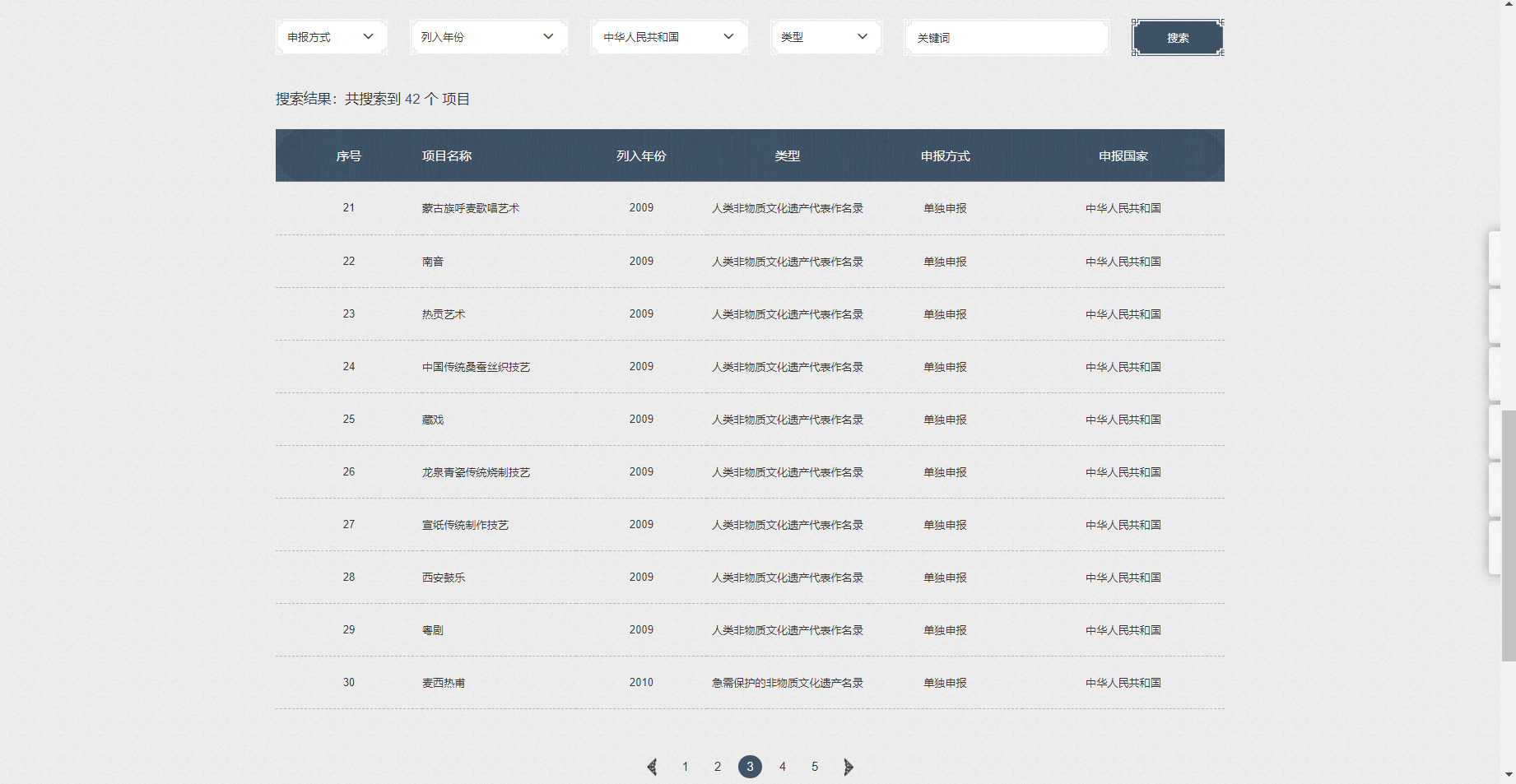Click scrollbar down arrow at bottom right

click(1509, 775)
